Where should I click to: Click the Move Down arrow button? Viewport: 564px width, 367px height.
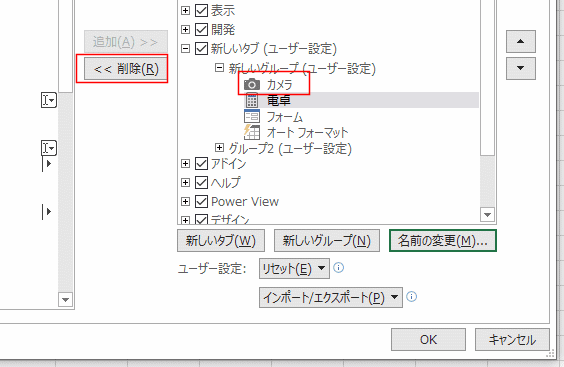point(520,68)
